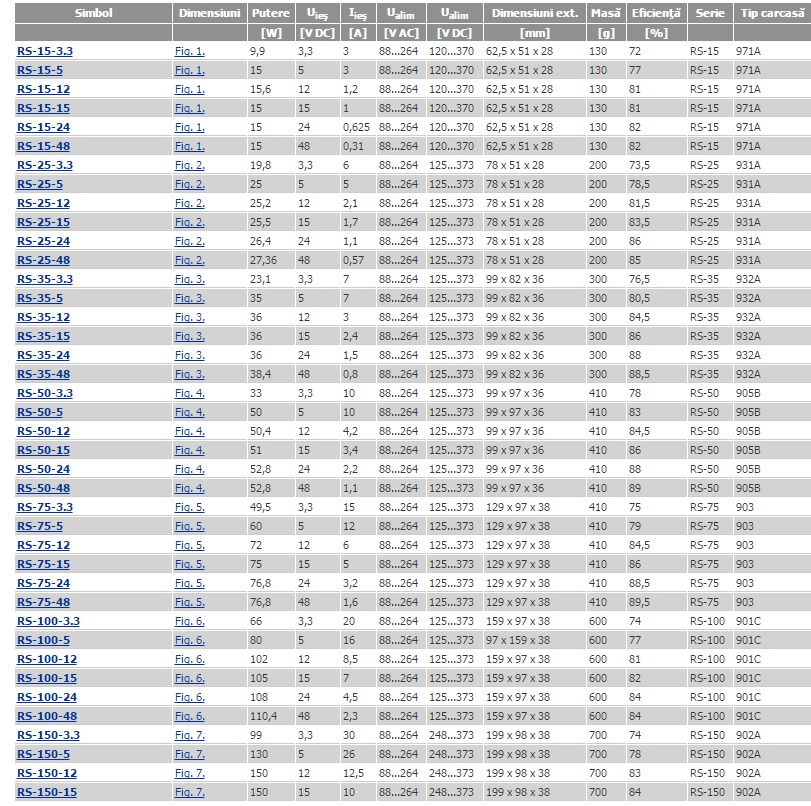The height and width of the screenshot is (806, 811).
Task: Open Fig. 5. link in RS-75-24 row
Action: [190, 584]
